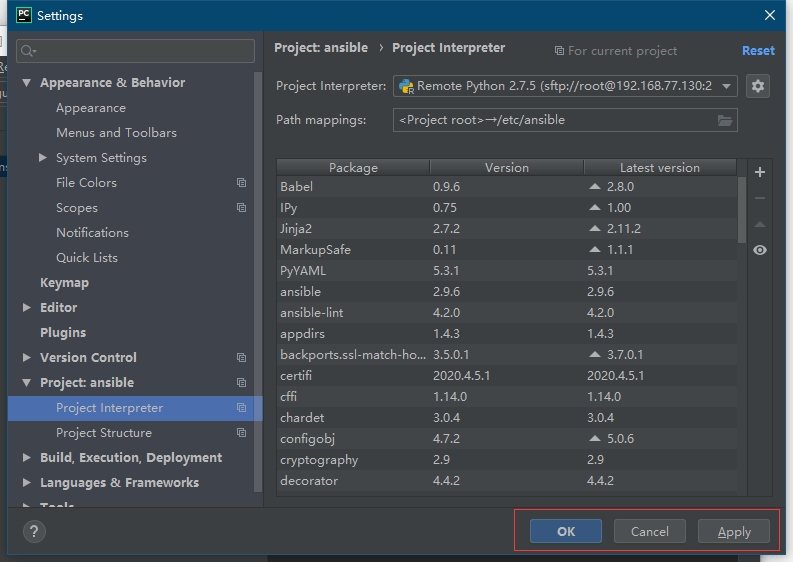The image size is (793, 562).
Task: Click the OK button
Action: 565,531
